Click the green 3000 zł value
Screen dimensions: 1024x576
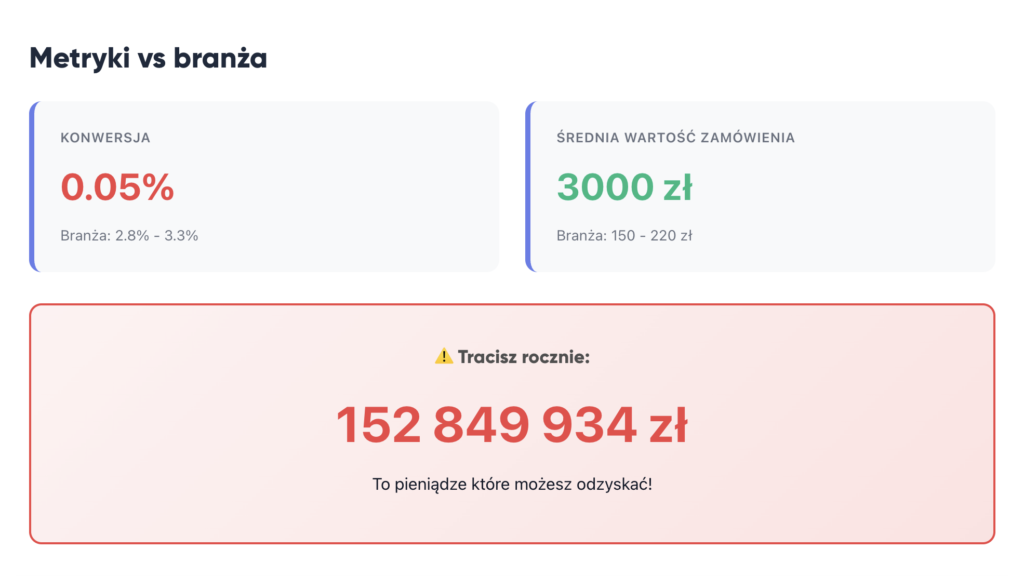click(624, 187)
